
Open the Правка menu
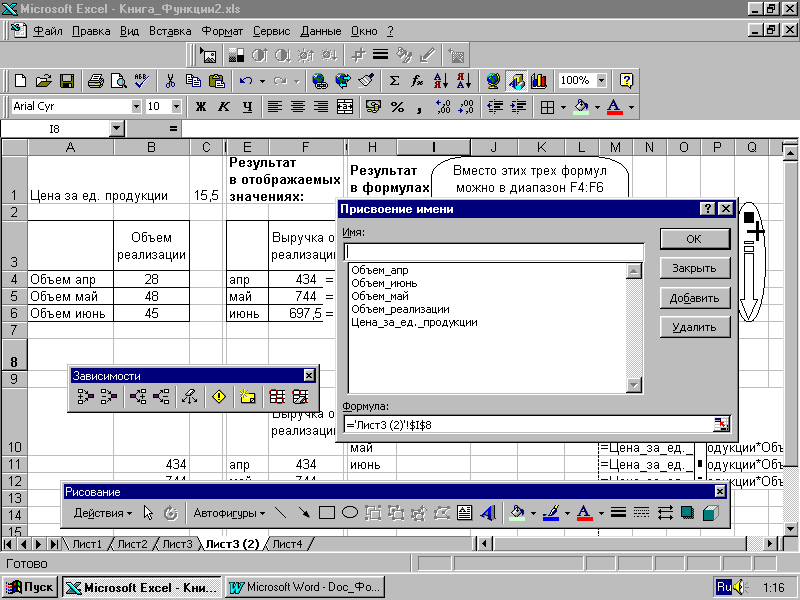tap(91, 31)
